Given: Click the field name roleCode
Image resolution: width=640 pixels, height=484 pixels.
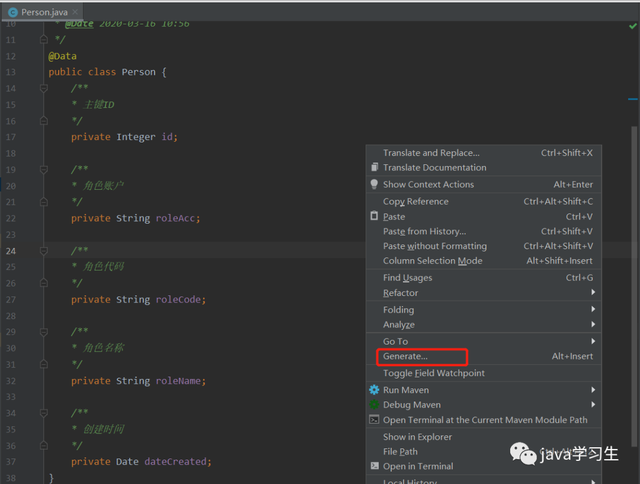Looking at the screenshot, I should coord(178,300).
